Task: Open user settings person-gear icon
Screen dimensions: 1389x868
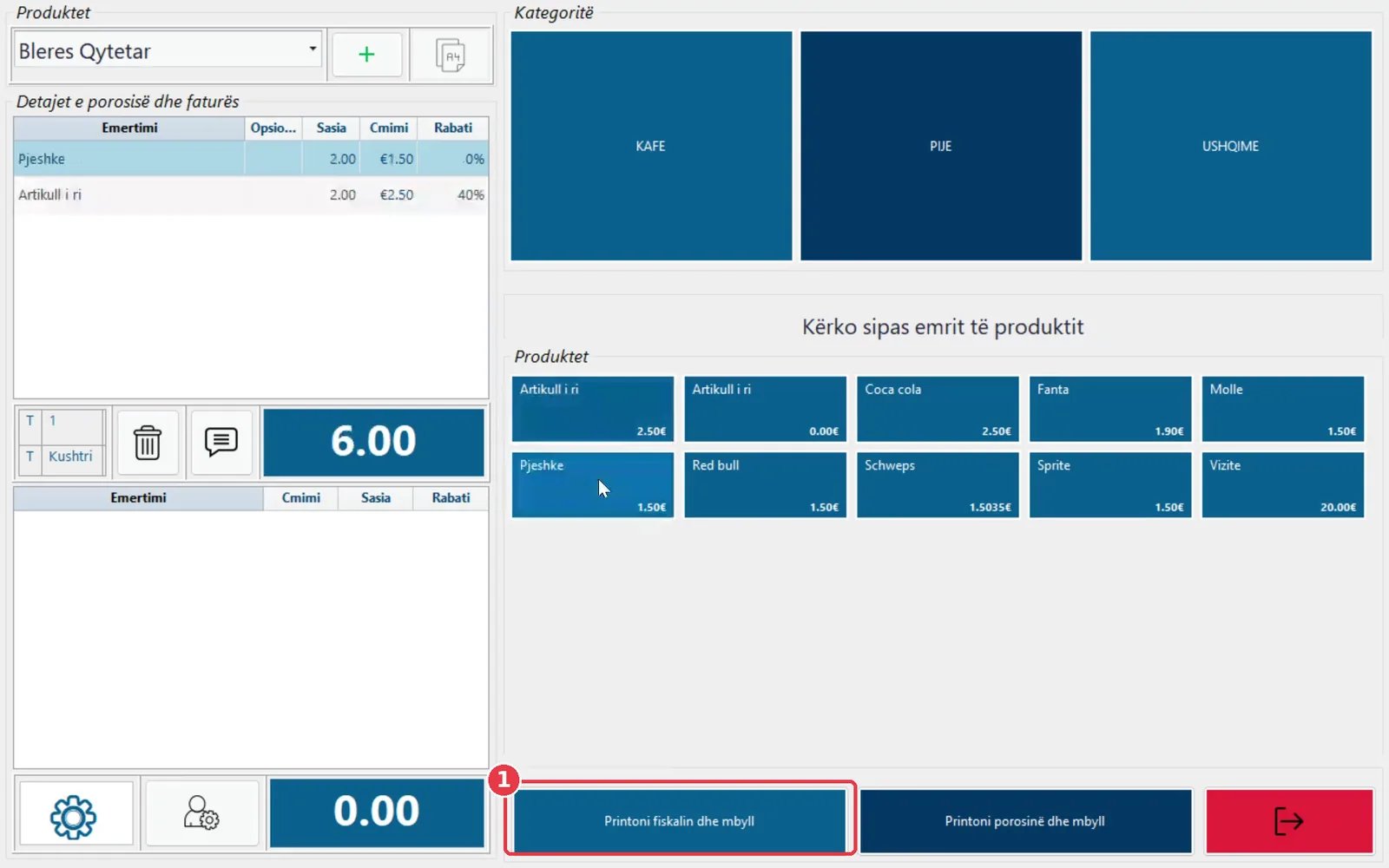Action: 201,813
